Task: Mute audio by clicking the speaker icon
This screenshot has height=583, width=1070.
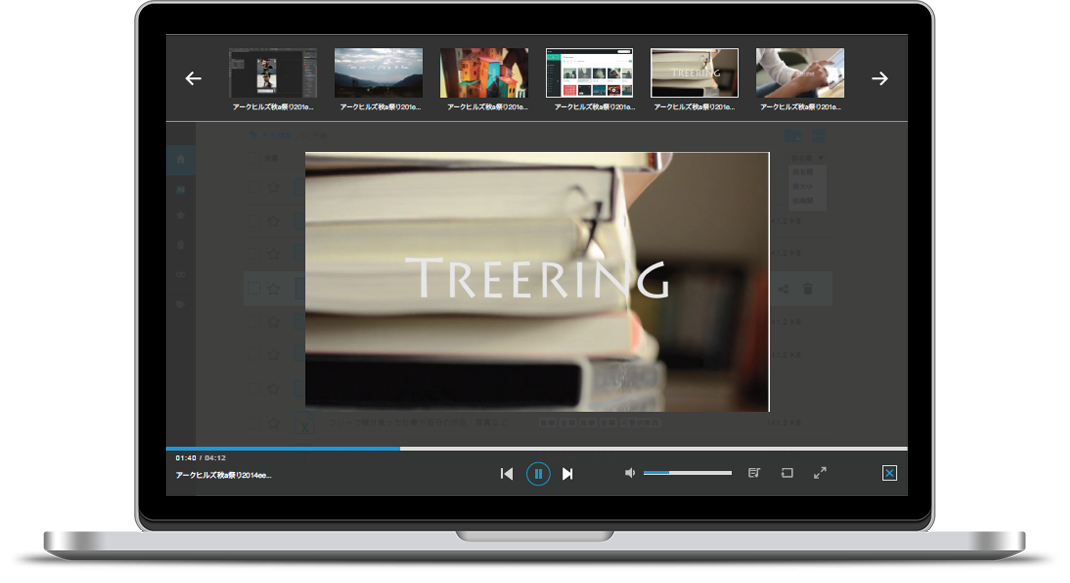Action: pyautogui.click(x=630, y=472)
